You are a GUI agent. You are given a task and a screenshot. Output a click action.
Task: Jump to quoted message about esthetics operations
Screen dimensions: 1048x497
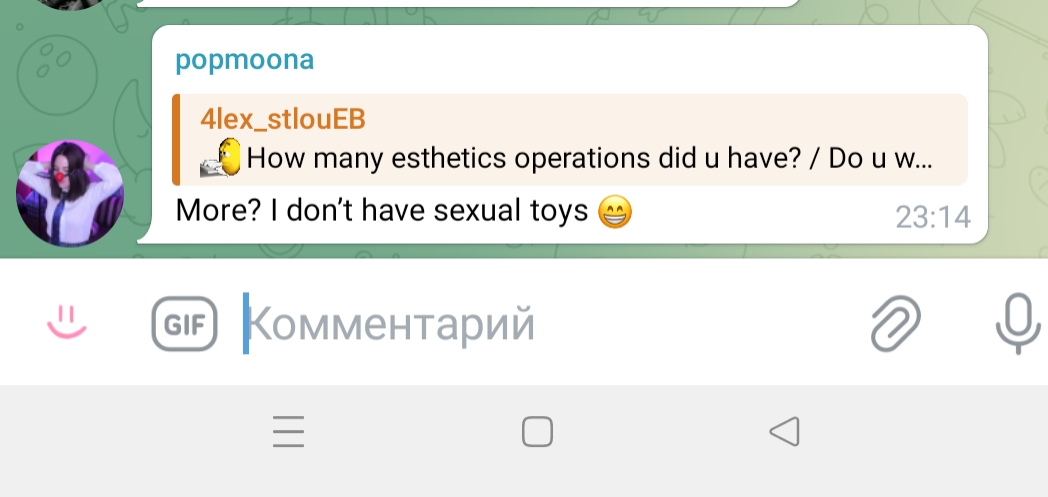[x=569, y=140]
